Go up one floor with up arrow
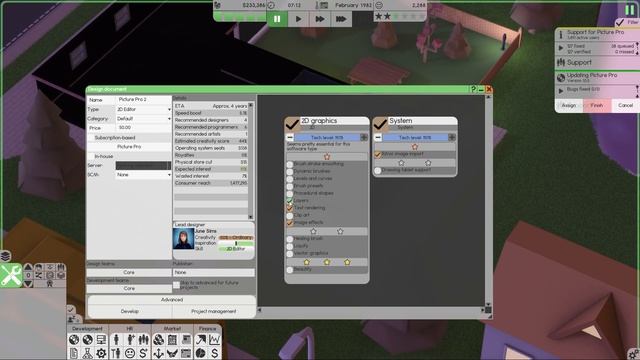The height and width of the screenshot is (360, 640). click(x=28, y=267)
